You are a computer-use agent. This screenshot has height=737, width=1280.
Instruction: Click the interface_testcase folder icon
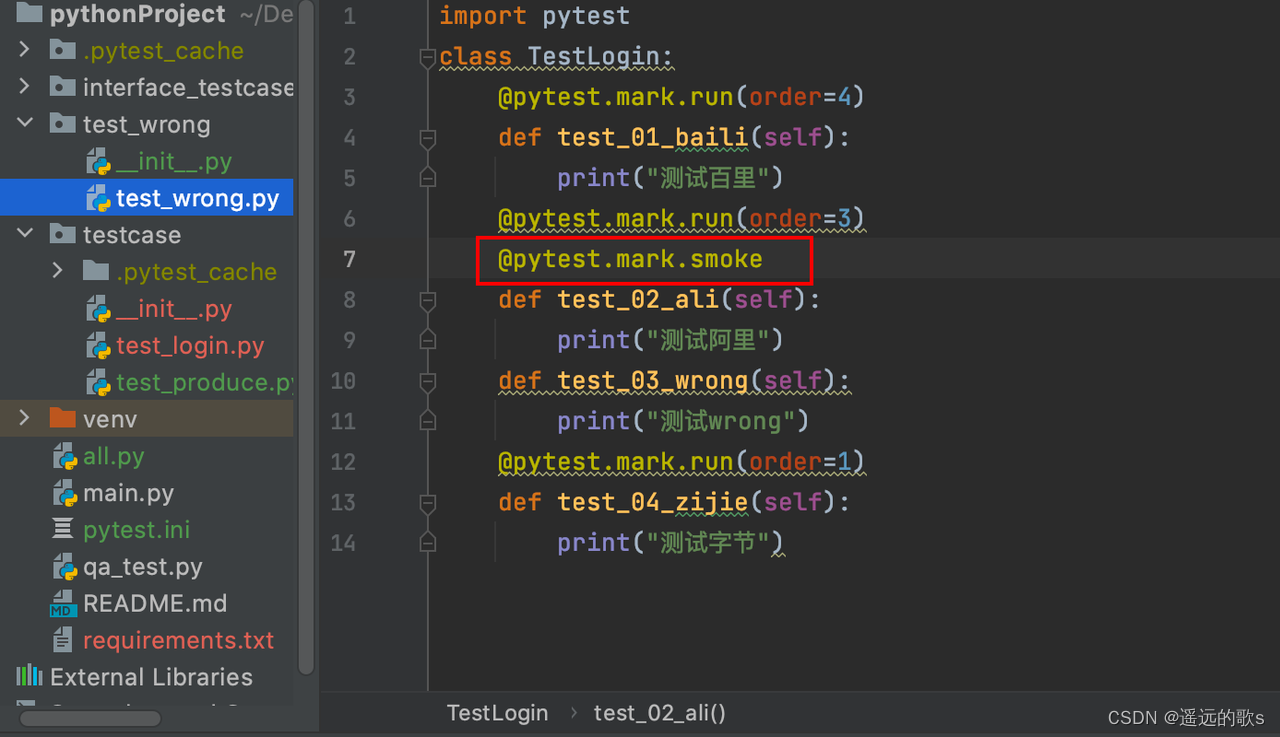coord(62,87)
